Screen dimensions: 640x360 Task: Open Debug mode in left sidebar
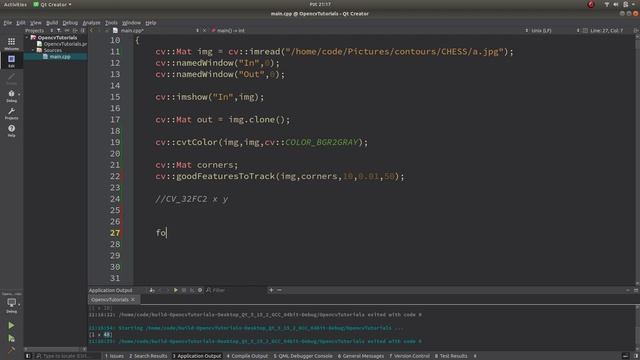[11, 96]
